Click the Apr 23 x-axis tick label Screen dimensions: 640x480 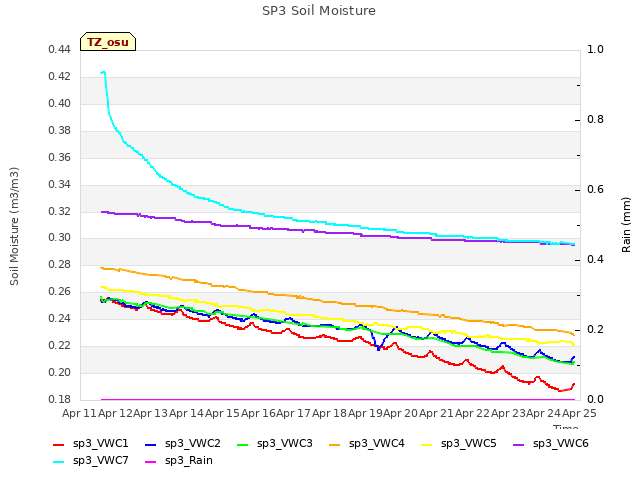point(508,413)
